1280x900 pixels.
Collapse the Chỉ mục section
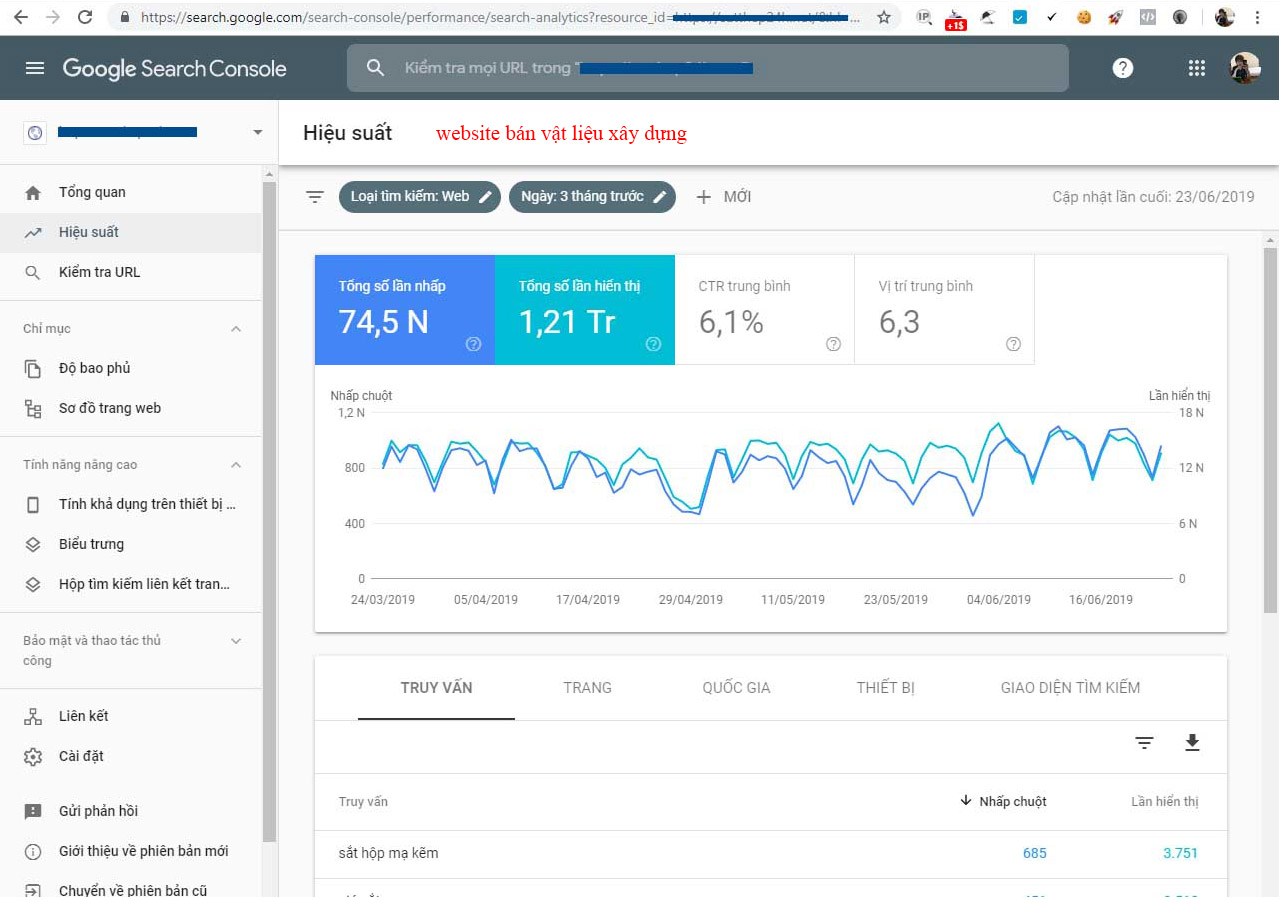(236, 329)
